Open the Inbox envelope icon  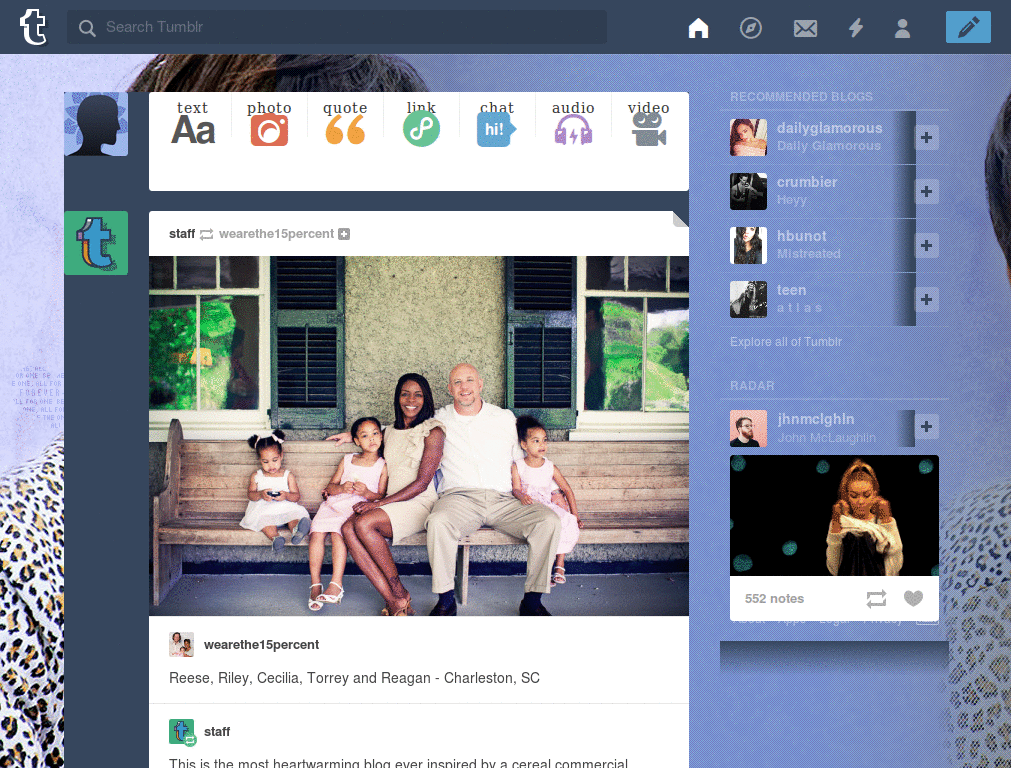point(805,28)
